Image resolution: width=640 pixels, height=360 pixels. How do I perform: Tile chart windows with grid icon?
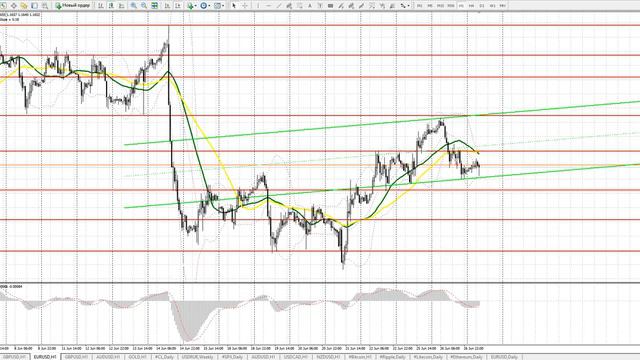(x=155, y=6)
